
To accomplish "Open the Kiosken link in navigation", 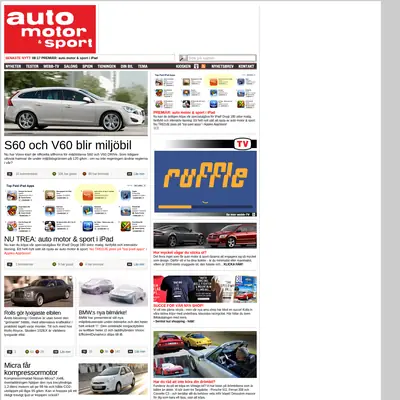I will (x=183, y=66).
